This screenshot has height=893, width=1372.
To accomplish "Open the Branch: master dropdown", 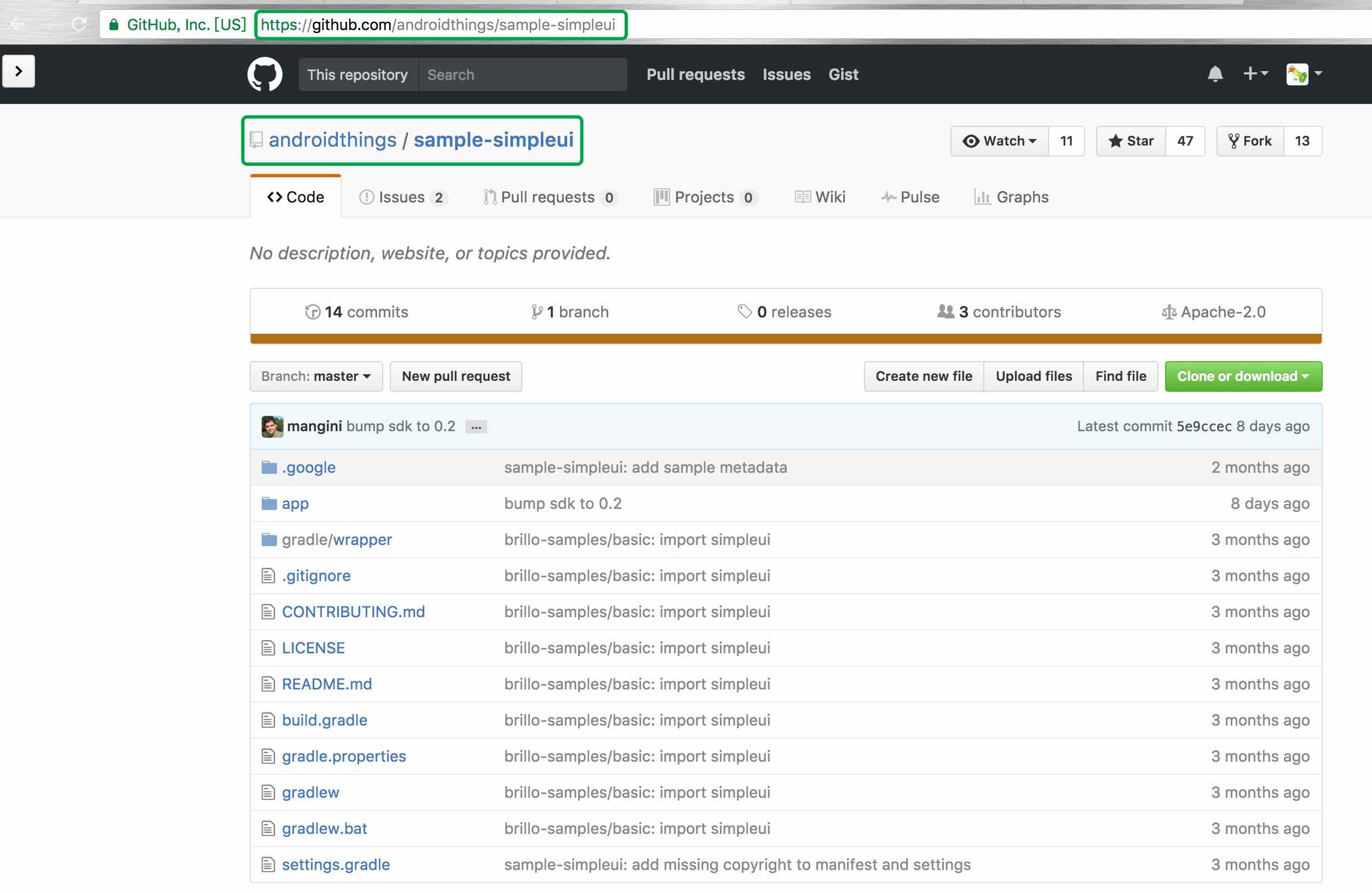I will coord(316,376).
